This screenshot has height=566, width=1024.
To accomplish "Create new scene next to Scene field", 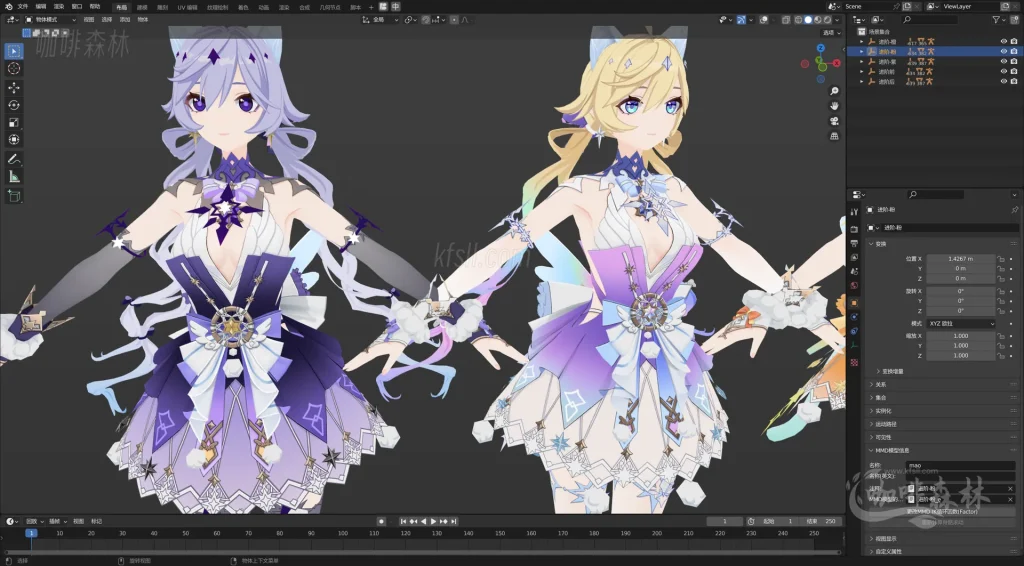I will 908,6.
